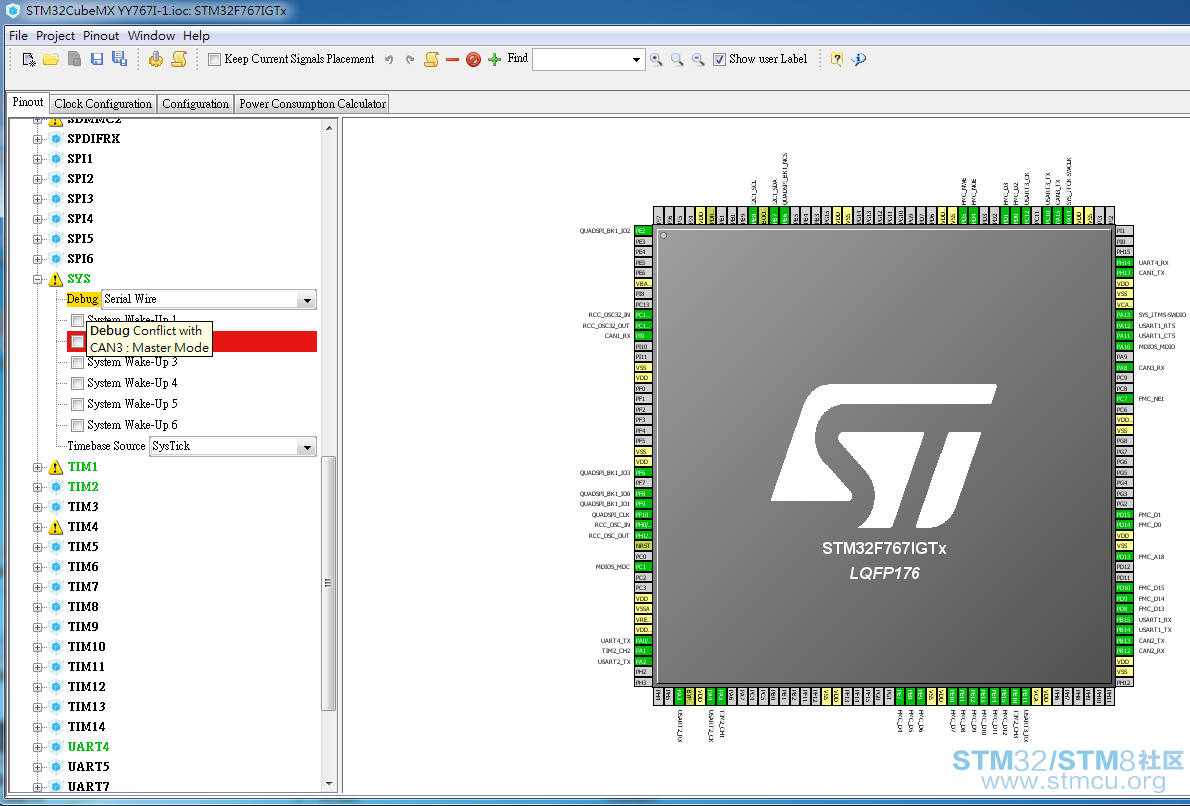Expand the TIM6 tree node
This screenshot has width=1190, height=806.
[37, 567]
